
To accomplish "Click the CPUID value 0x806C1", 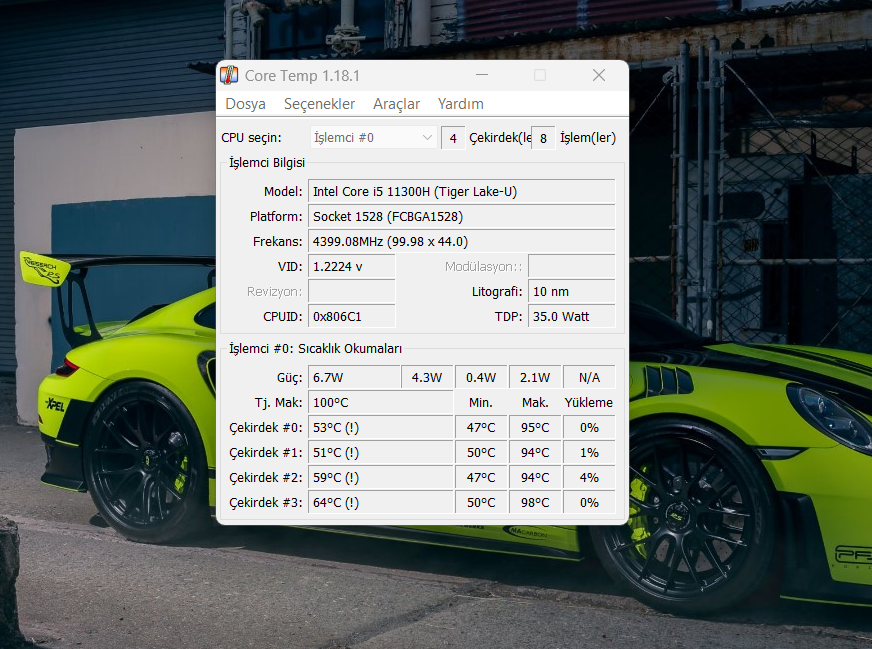I will (351, 316).
